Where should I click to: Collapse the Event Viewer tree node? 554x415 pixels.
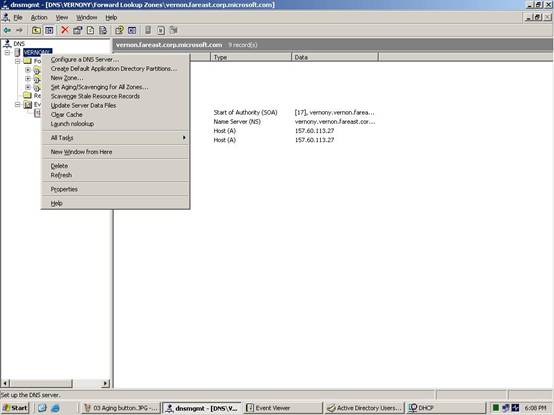click(x=17, y=105)
